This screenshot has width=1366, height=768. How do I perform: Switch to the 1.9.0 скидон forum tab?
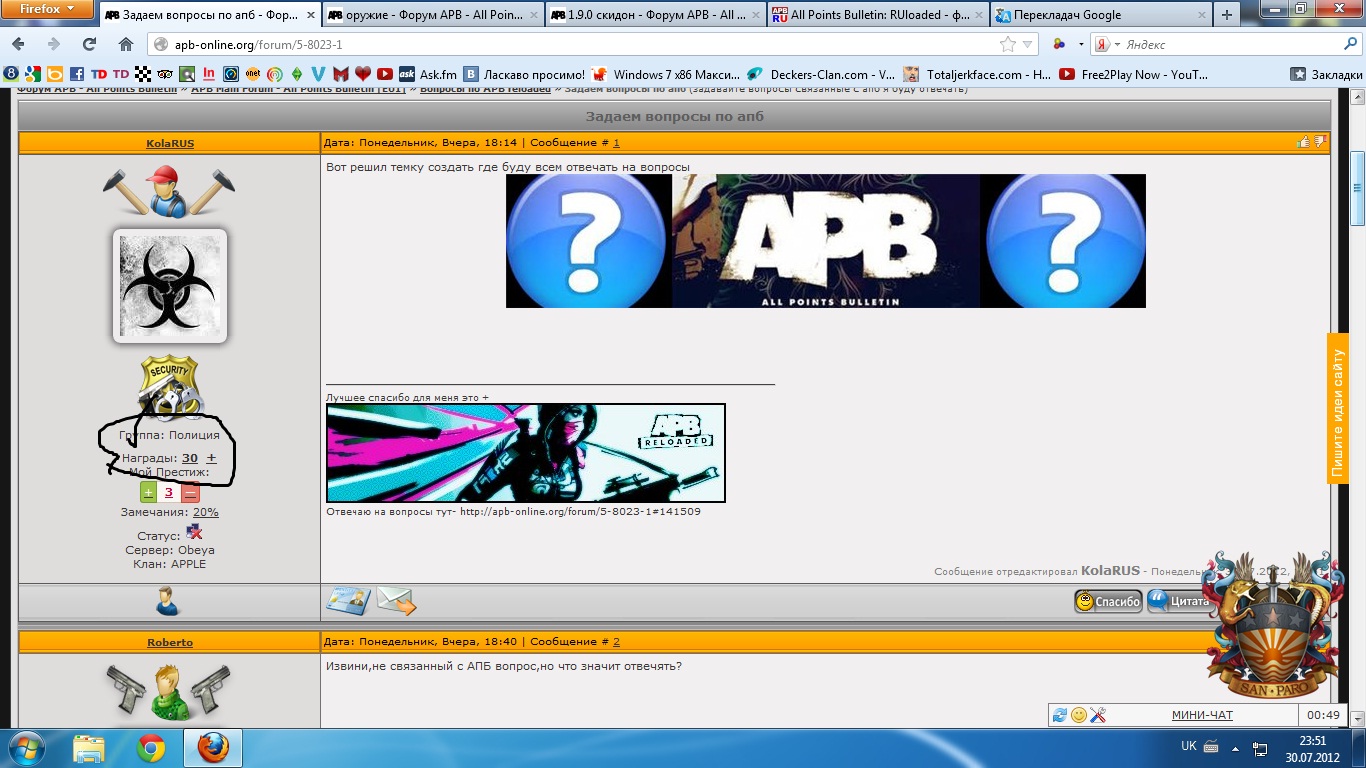coord(655,15)
